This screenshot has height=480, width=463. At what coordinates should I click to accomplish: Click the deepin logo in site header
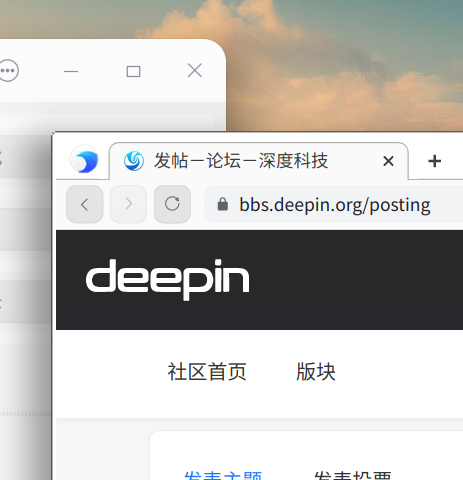point(168,280)
